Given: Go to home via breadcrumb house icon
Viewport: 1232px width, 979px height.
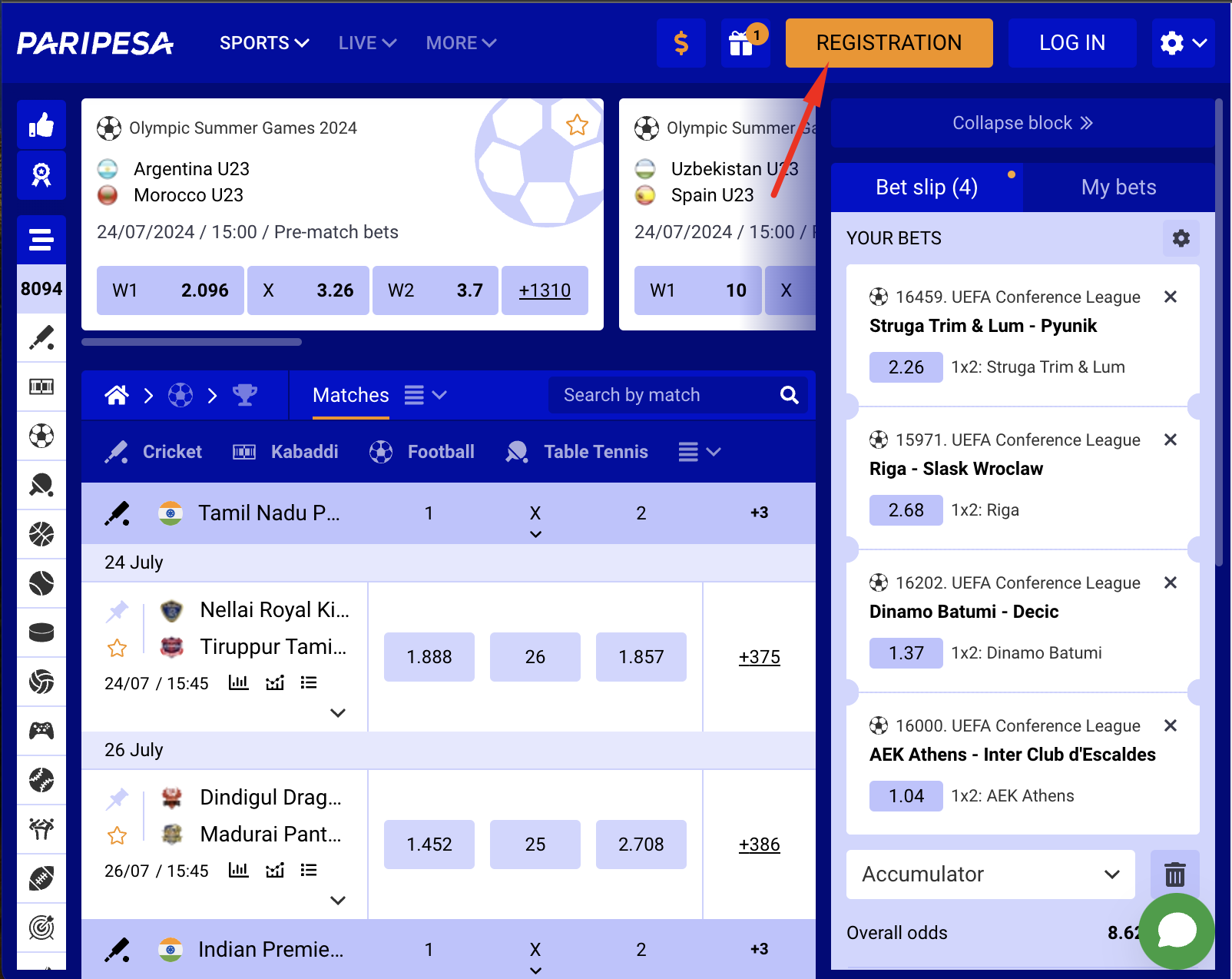Looking at the screenshot, I should click(117, 395).
